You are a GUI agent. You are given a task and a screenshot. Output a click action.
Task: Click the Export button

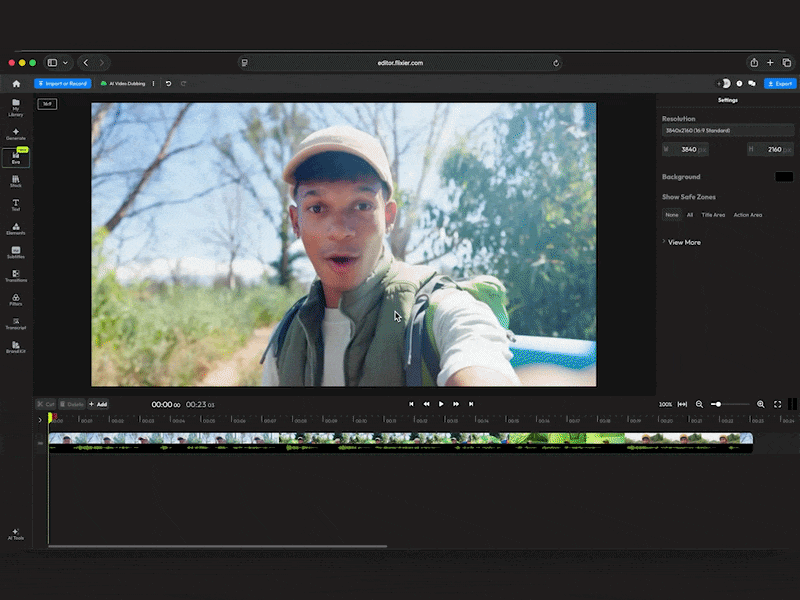pyautogui.click(x=780, y=84)
